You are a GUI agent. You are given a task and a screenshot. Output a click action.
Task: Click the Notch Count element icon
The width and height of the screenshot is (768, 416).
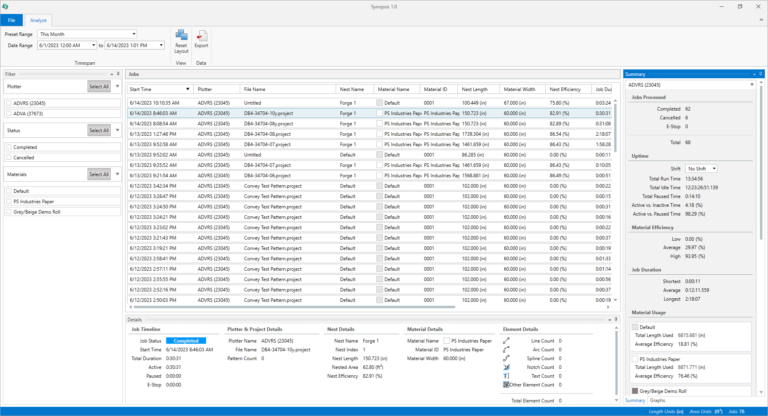click(506, 367)
